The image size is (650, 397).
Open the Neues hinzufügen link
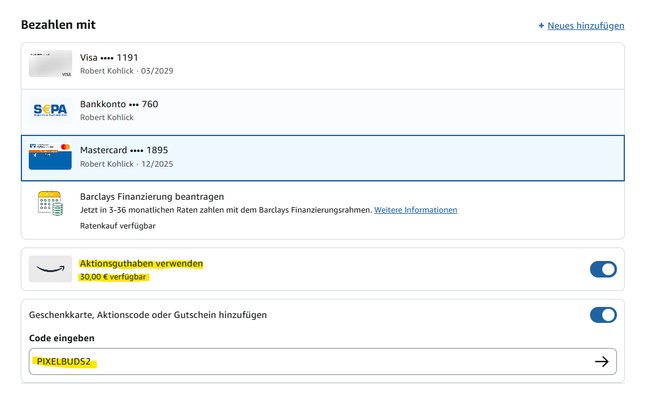click(586, 26)
